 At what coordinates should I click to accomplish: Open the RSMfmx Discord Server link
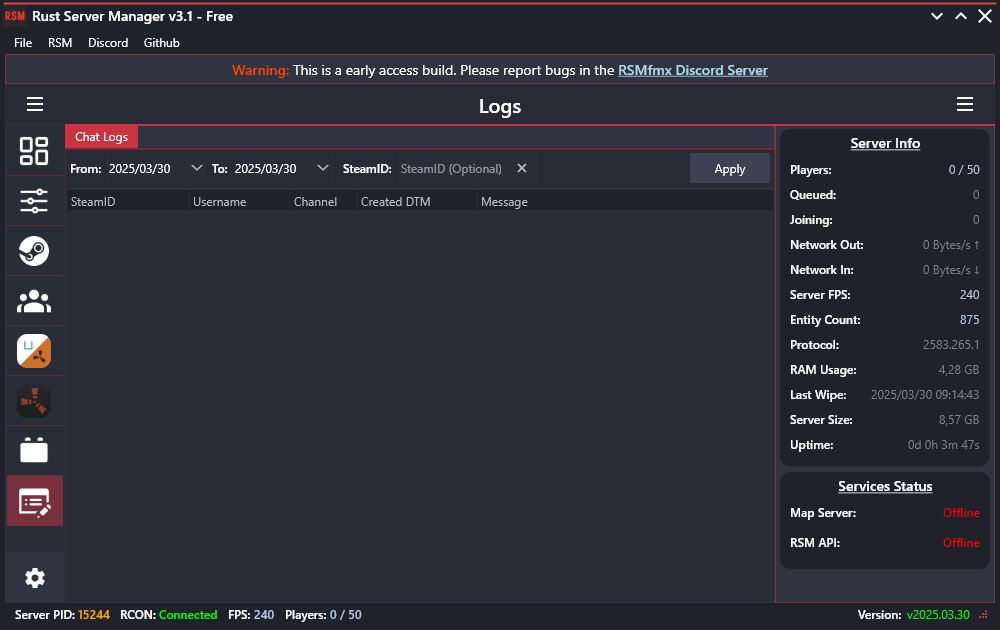click(693, 70)
